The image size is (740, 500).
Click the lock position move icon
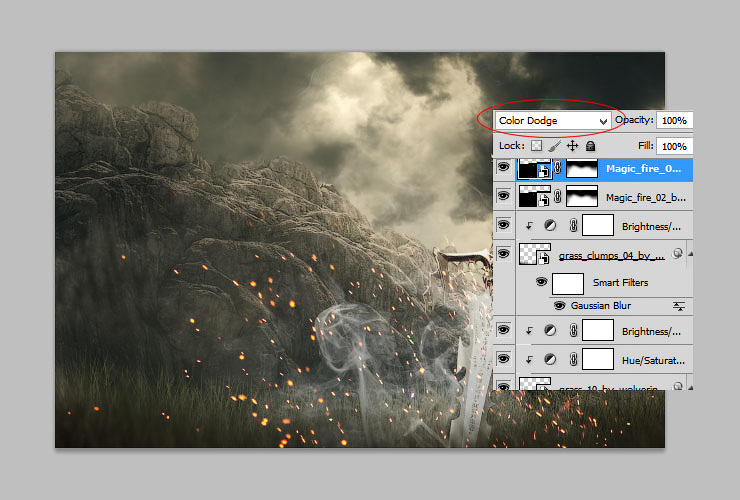(572, 146)
